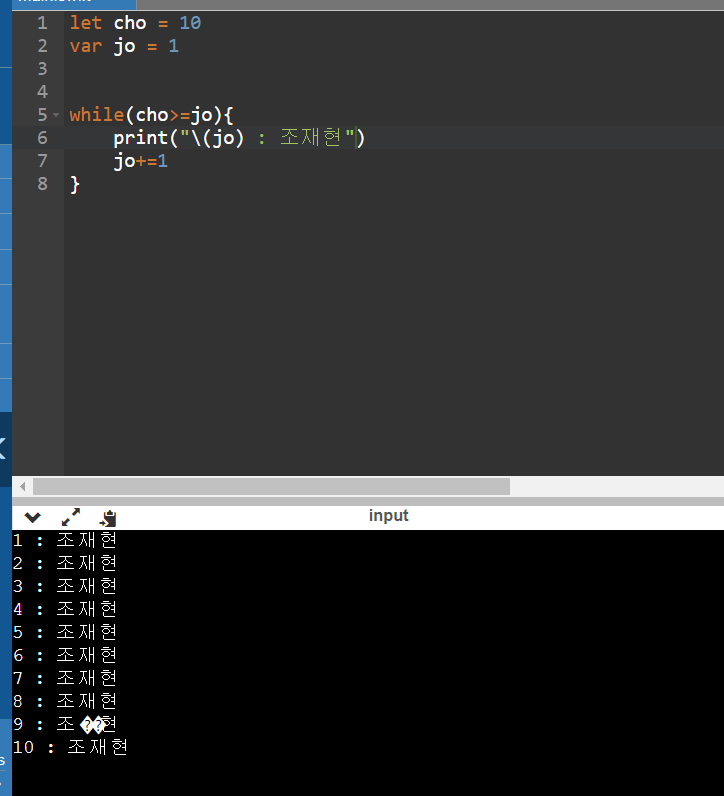Click line number 4 in gutter
Screen dimensions: 724x796
(43, 92)
